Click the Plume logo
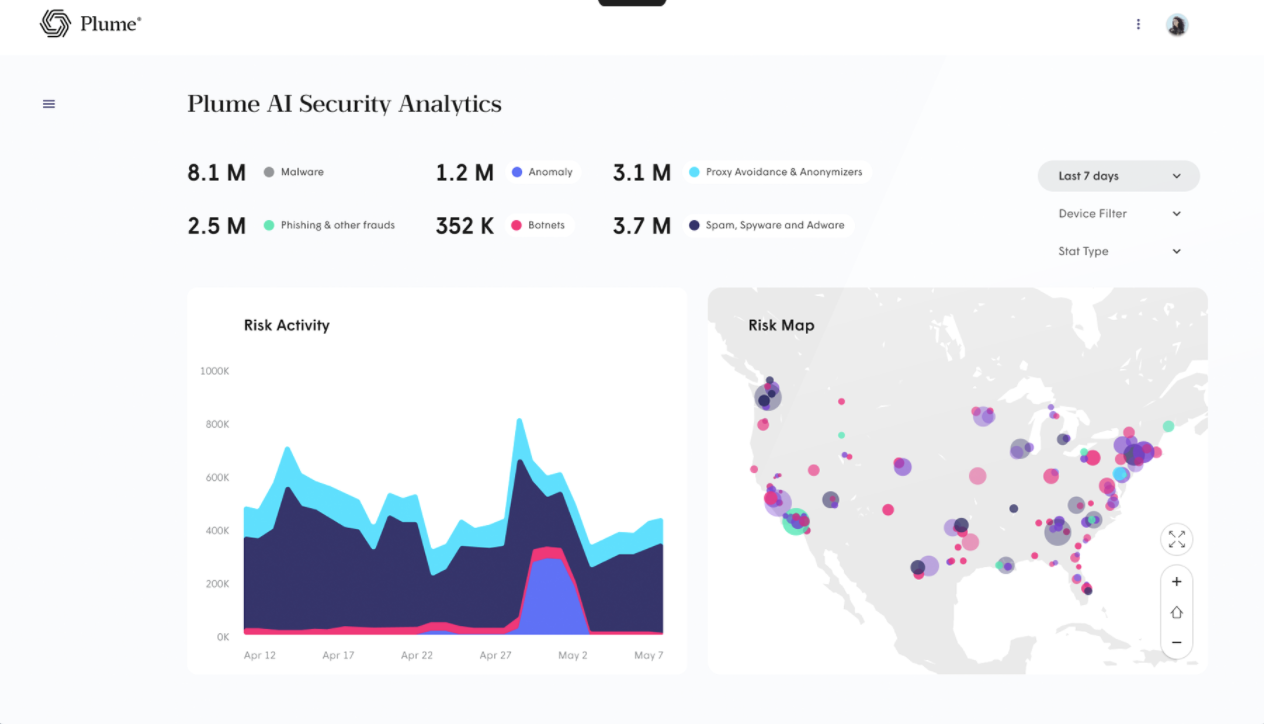 91,24
